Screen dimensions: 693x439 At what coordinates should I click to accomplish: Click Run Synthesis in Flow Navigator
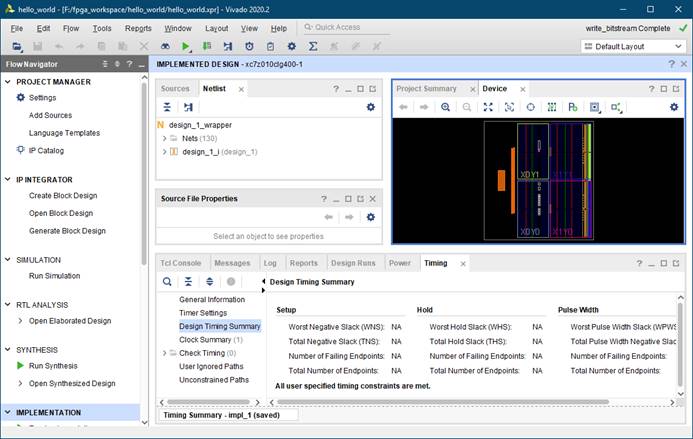point(53,366)
